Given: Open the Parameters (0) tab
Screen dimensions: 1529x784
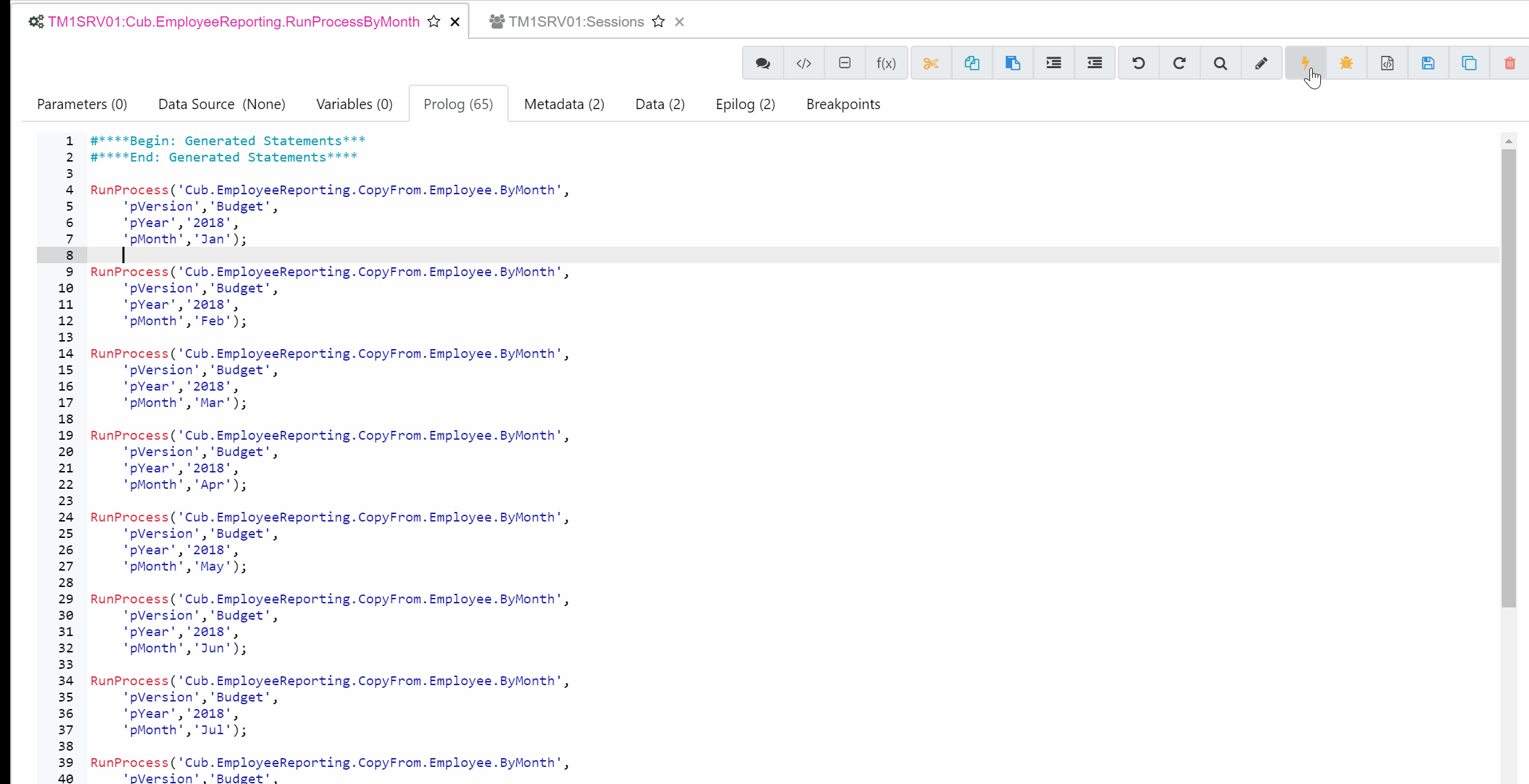Looking at the screenshot, I should pyautogui.click(x=82, y=104).
